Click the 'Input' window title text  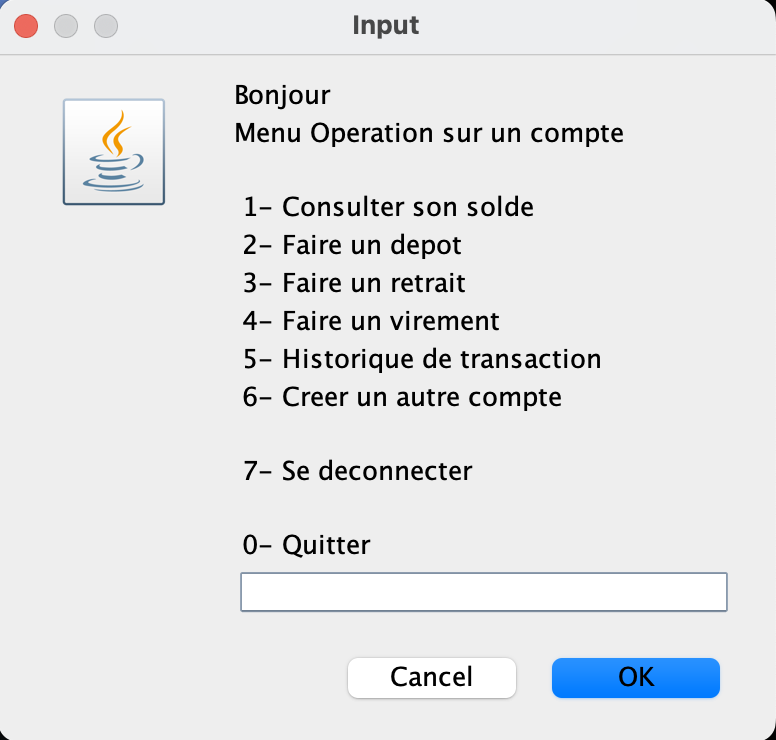click(386, 25)
